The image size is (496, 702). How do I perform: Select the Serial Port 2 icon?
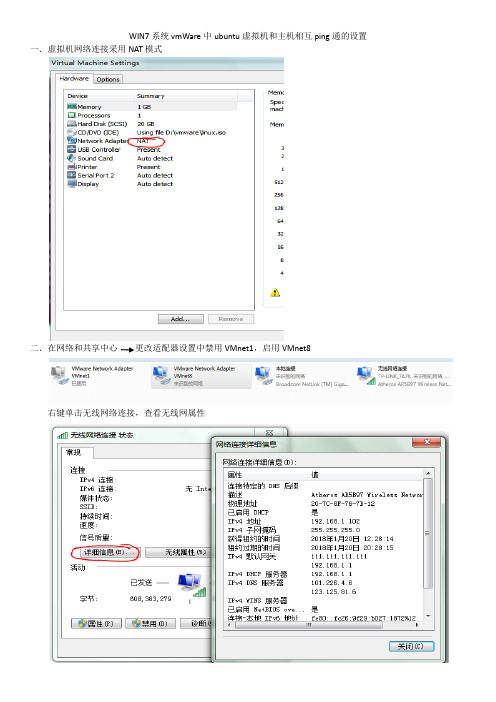point(72,175)
